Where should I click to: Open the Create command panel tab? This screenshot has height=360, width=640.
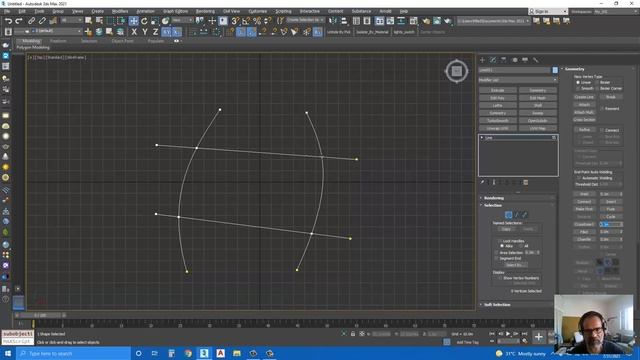click(482, 60)
